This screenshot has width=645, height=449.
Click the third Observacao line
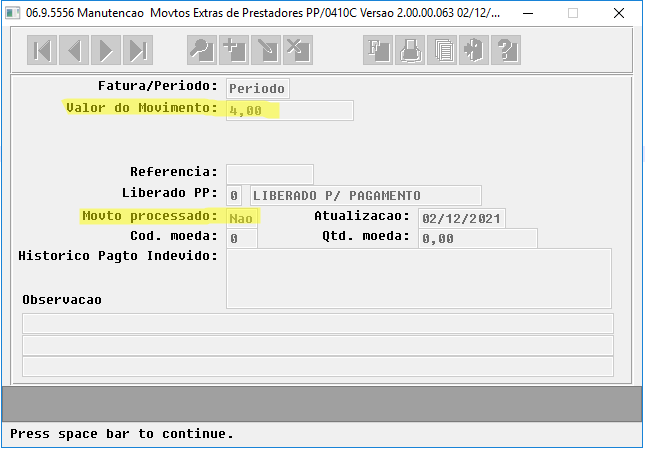tap(318, 367)
